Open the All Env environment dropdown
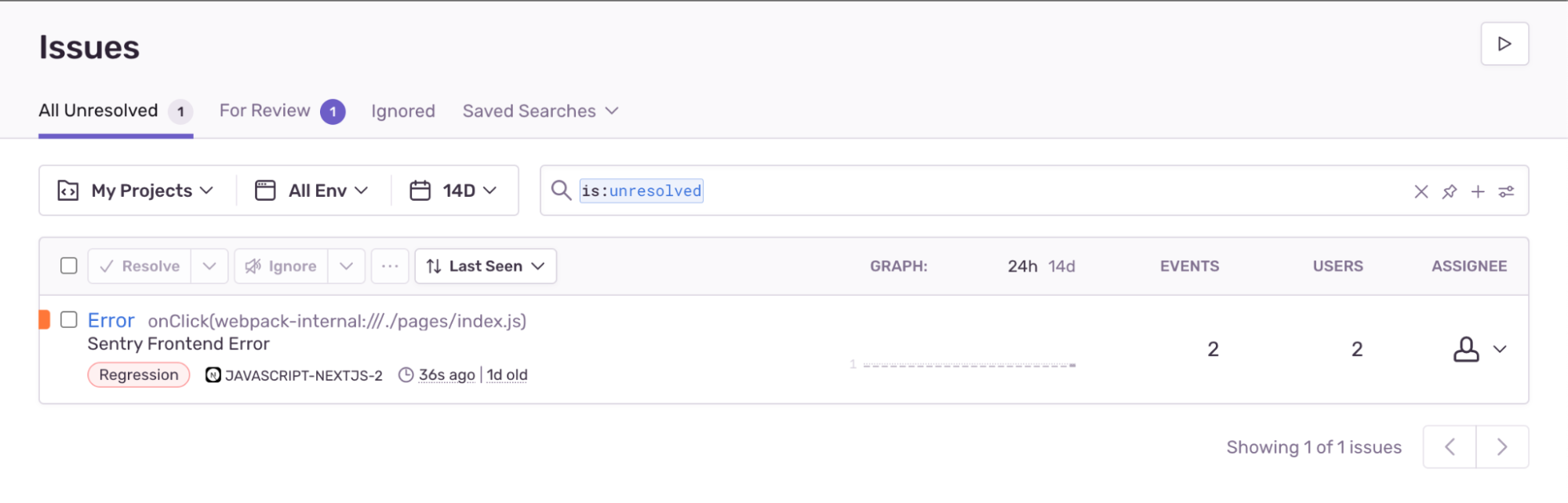 click(x=312, y=191)
